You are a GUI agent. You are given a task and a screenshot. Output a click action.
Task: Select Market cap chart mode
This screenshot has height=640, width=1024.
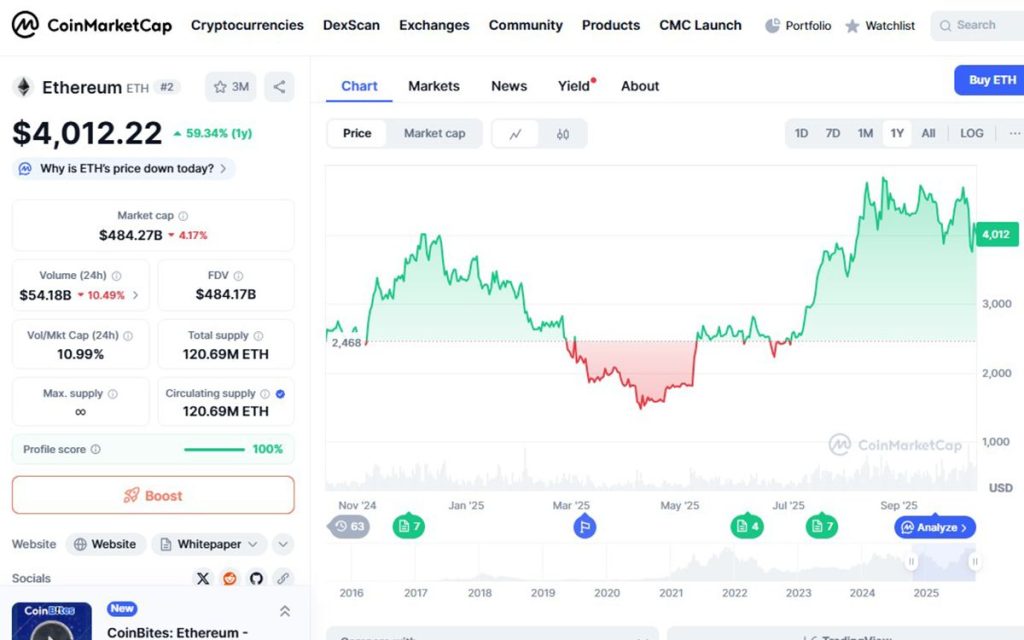(434, 133)
